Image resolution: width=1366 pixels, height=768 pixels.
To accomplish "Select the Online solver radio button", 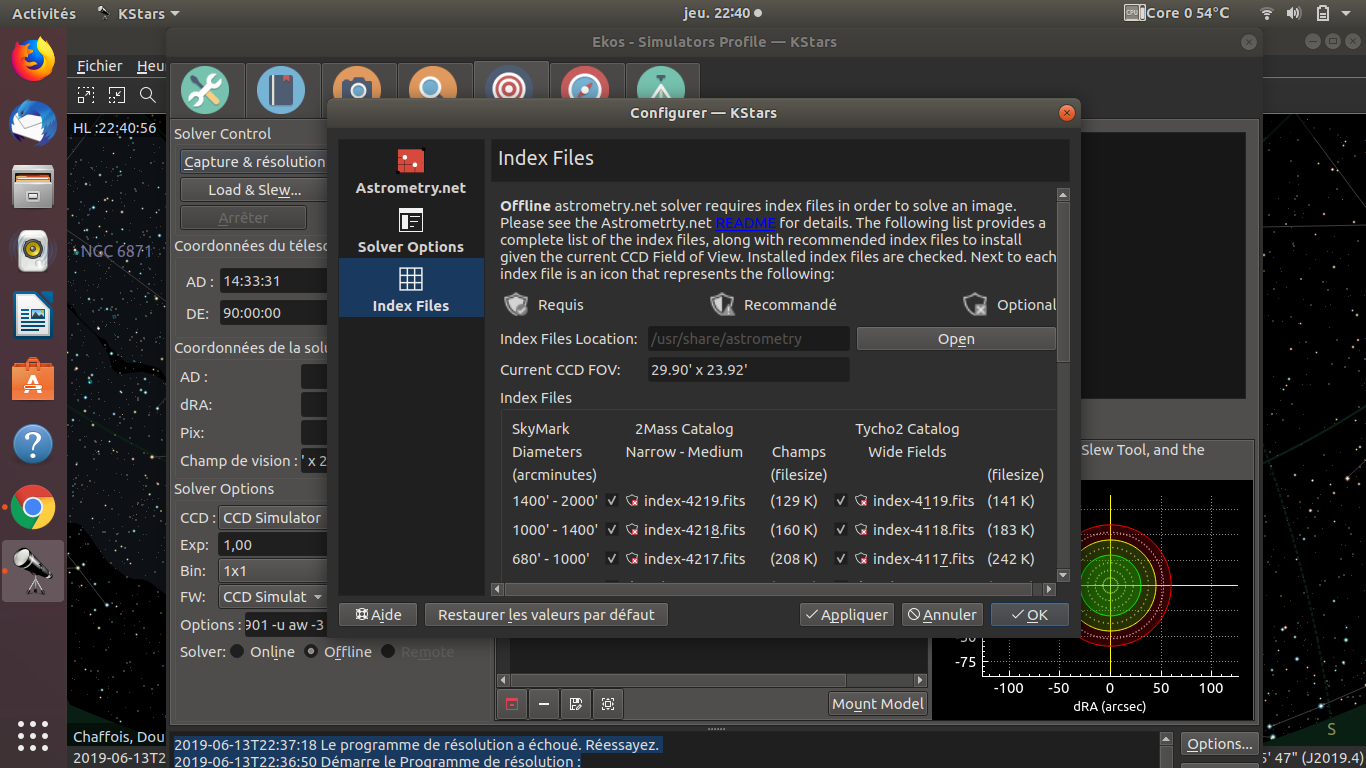I will [x=237, y=652].
